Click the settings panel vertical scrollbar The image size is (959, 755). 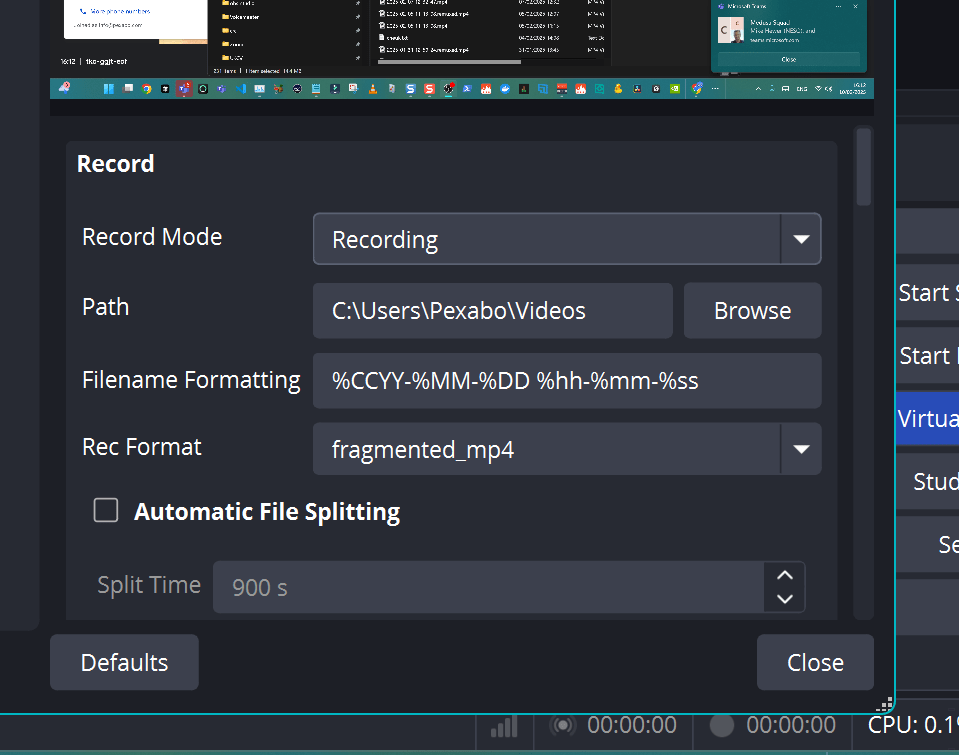(x=863, y=166)
